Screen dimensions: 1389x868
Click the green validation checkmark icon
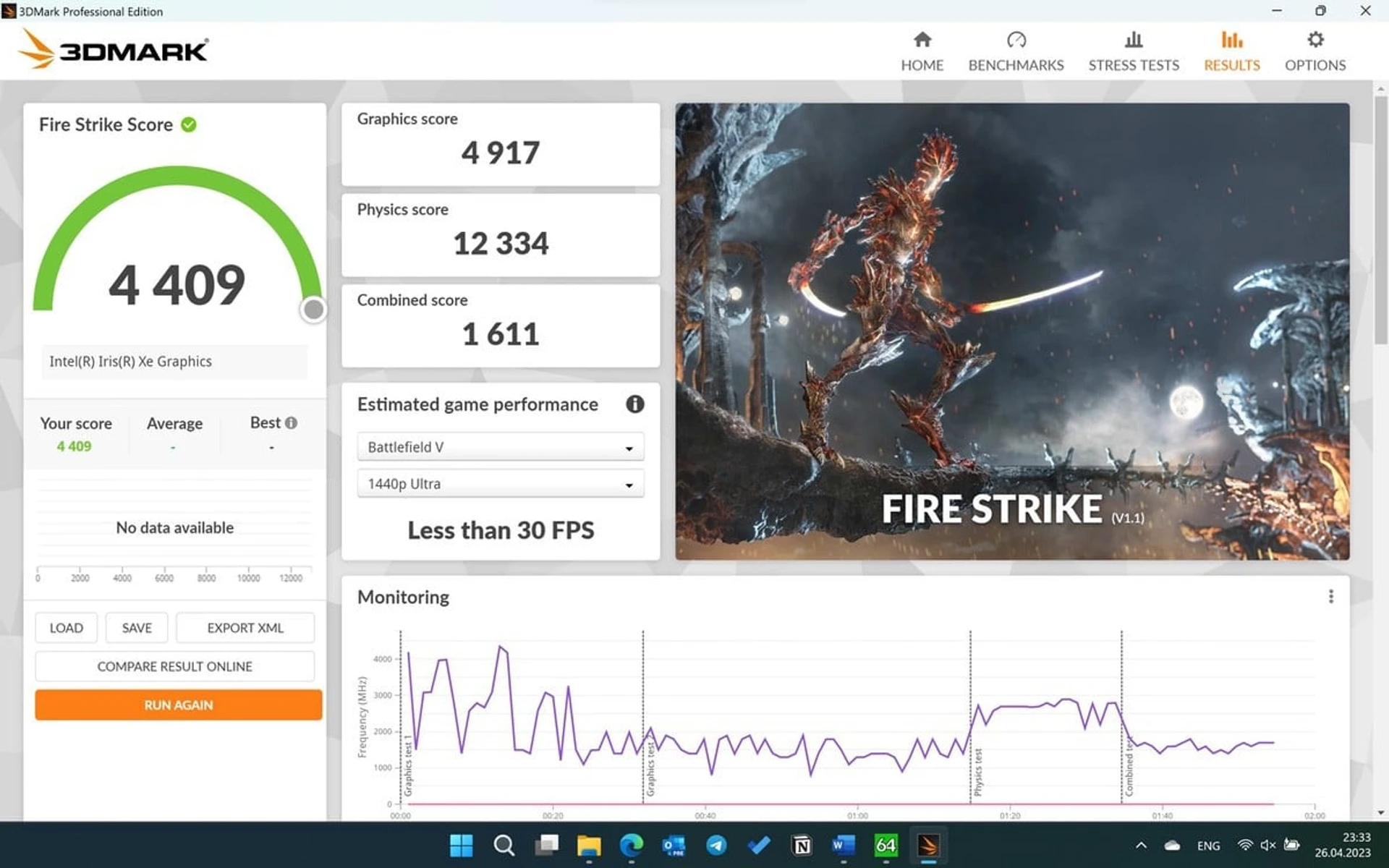189,124
